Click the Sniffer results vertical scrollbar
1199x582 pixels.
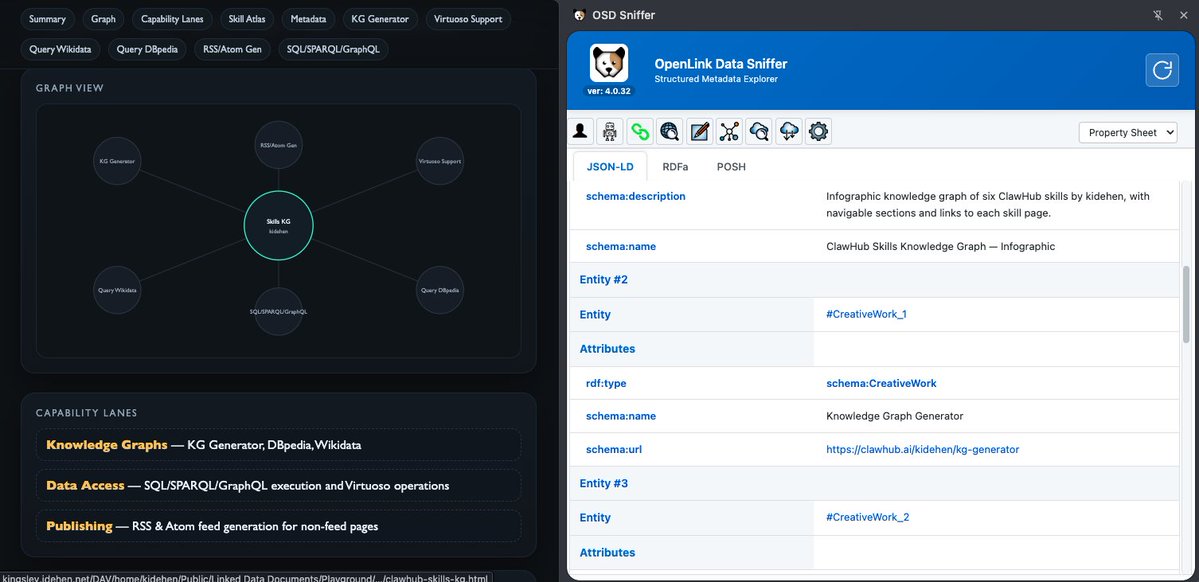point(1186,304)
